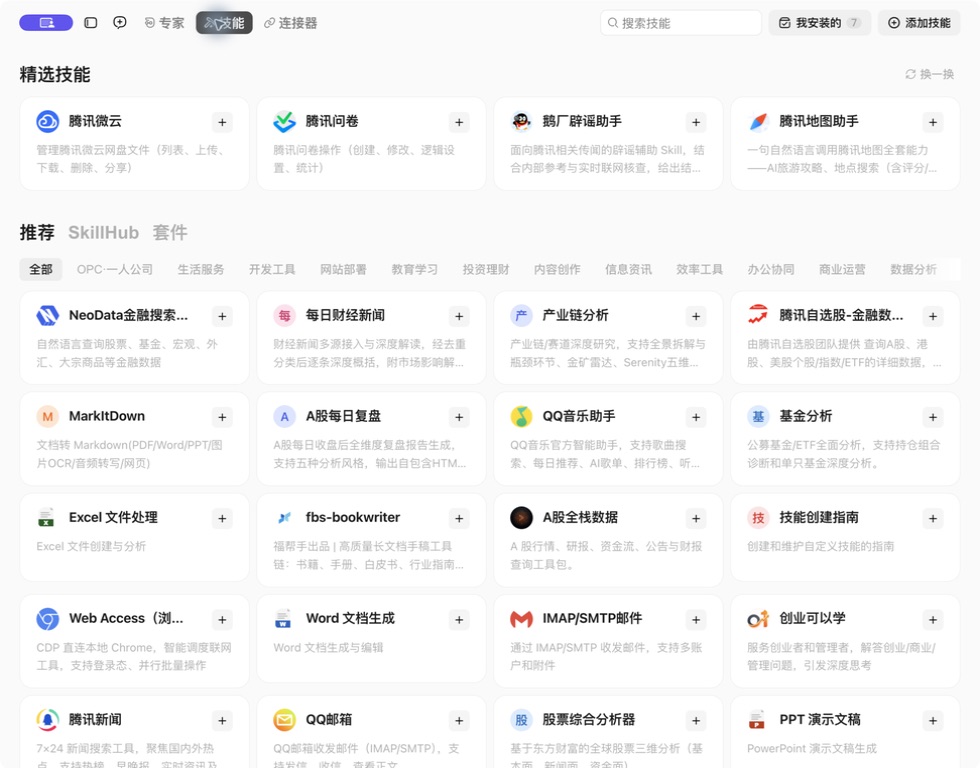Add the fbs-bookwriter skill

[x=459, y=519]
